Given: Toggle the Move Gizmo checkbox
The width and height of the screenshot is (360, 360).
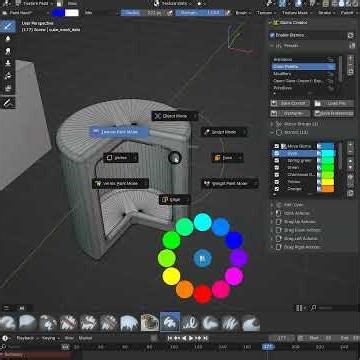Looking at the screenshot, I should pos(276,146).
